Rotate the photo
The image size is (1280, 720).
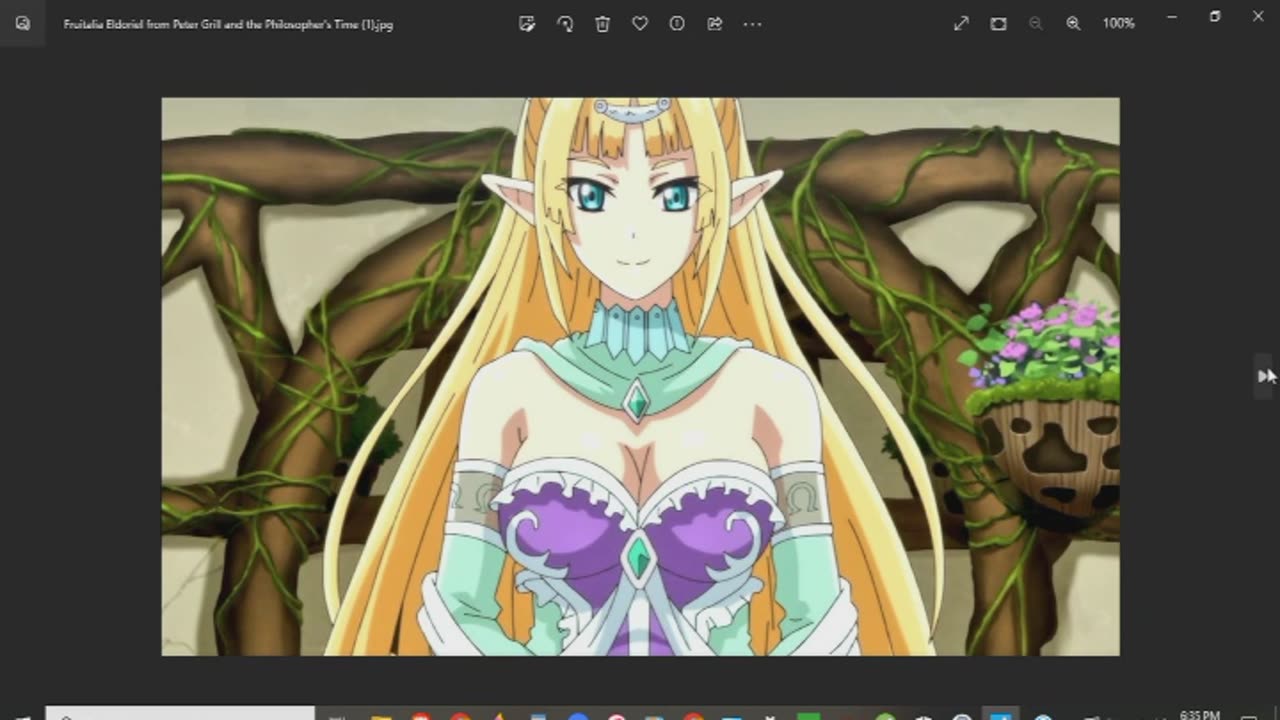tap(565, 24)
